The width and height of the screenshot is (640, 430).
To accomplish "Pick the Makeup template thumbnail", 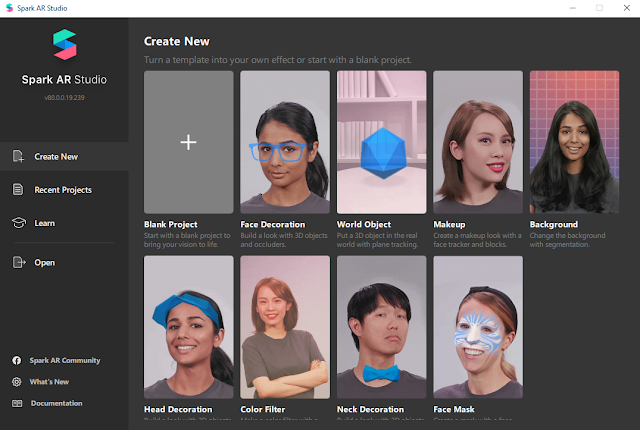I will 478,142.
